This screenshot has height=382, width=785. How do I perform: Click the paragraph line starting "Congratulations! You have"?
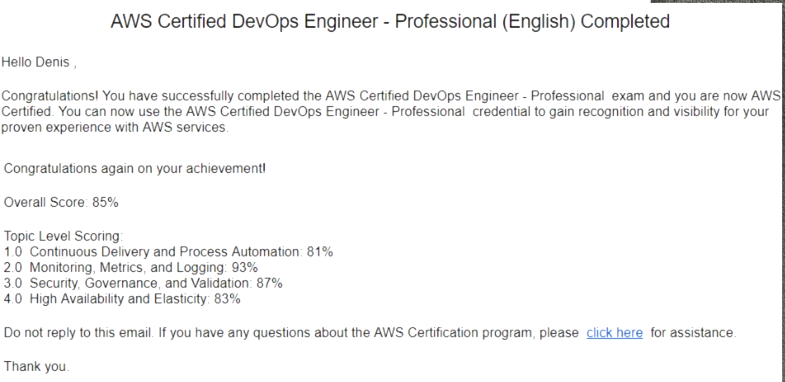(390, 96)
